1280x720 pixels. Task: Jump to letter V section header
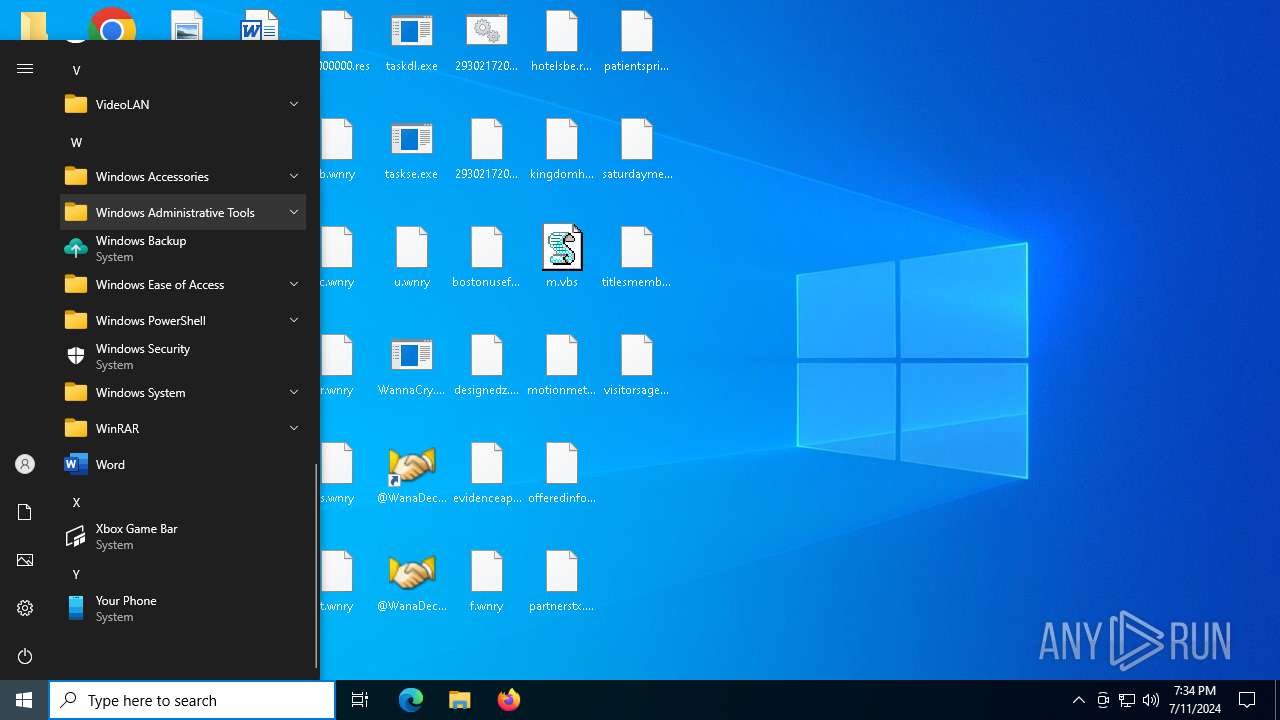(76, 70)
